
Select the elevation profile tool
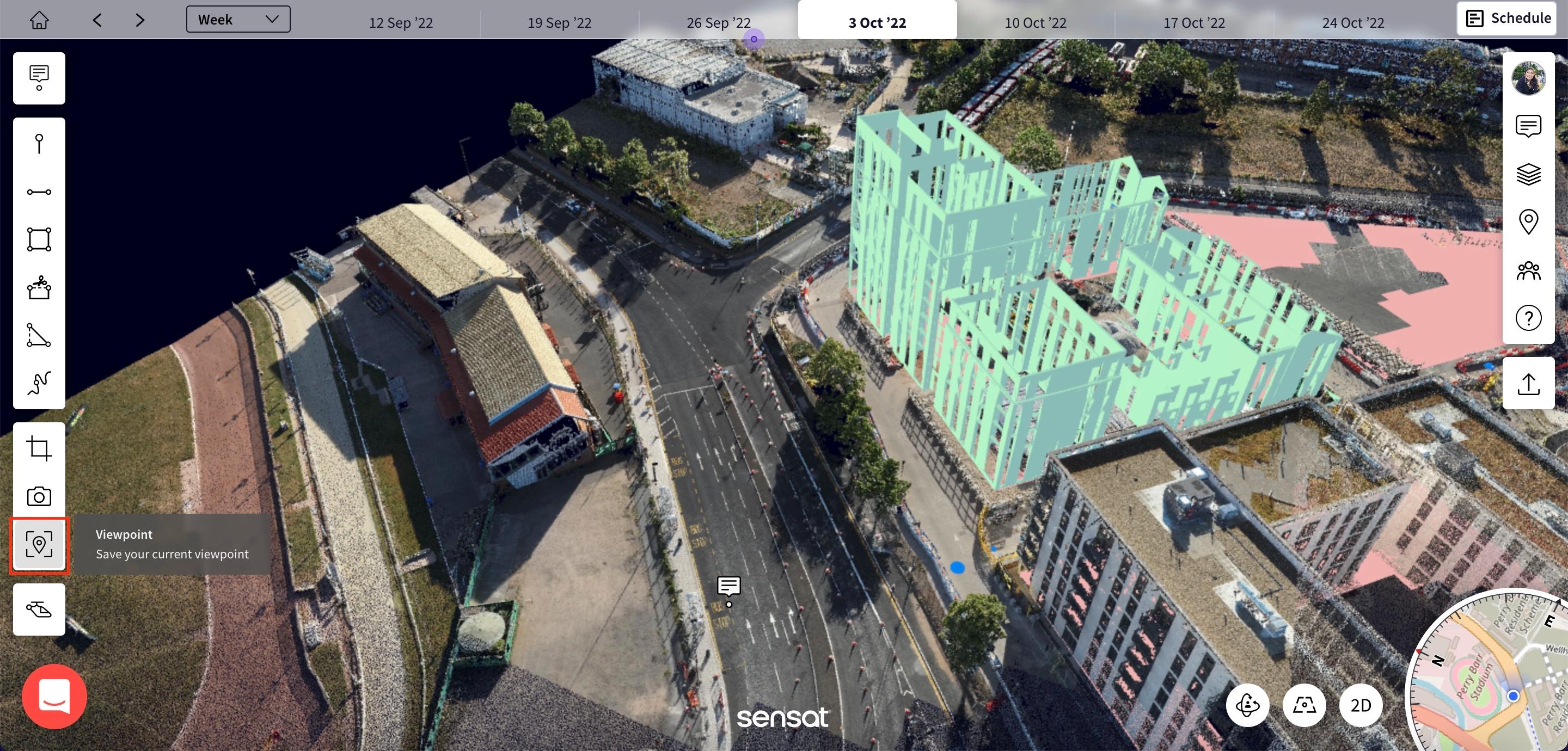[x=39, y=335]
